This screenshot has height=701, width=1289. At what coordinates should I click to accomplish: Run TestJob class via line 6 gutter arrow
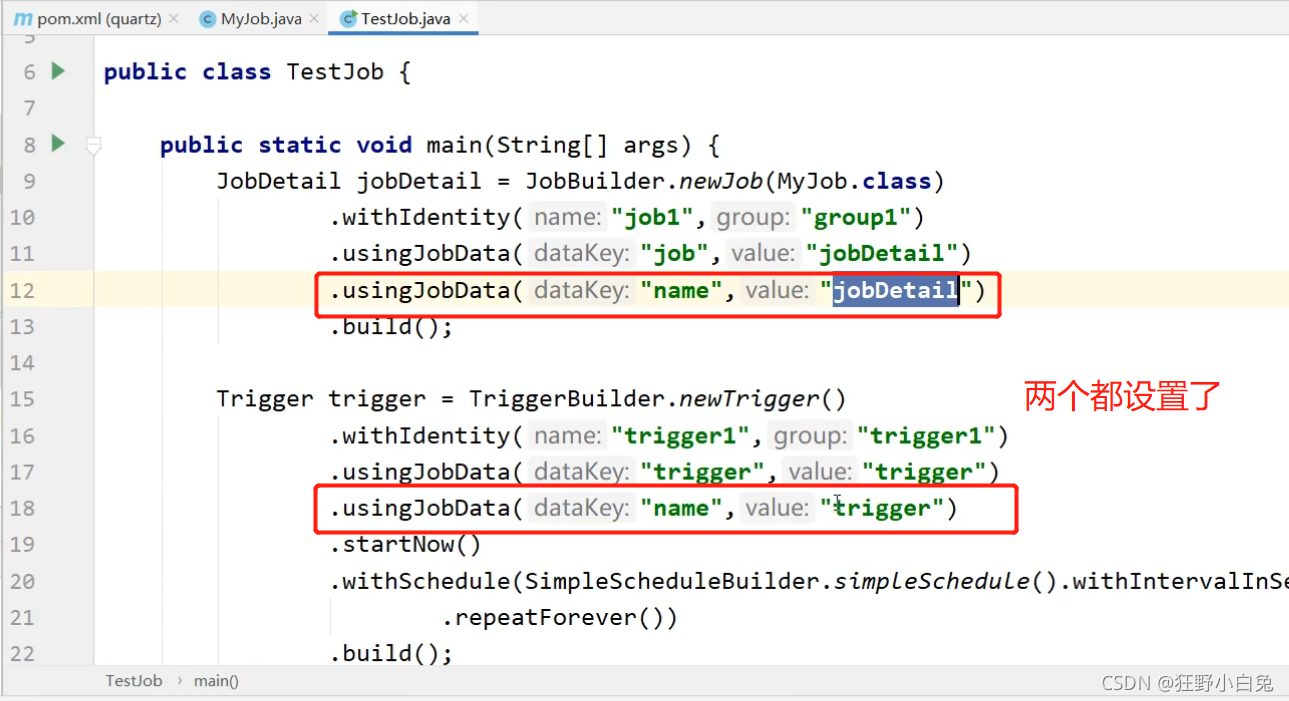(x=58, y=71)
